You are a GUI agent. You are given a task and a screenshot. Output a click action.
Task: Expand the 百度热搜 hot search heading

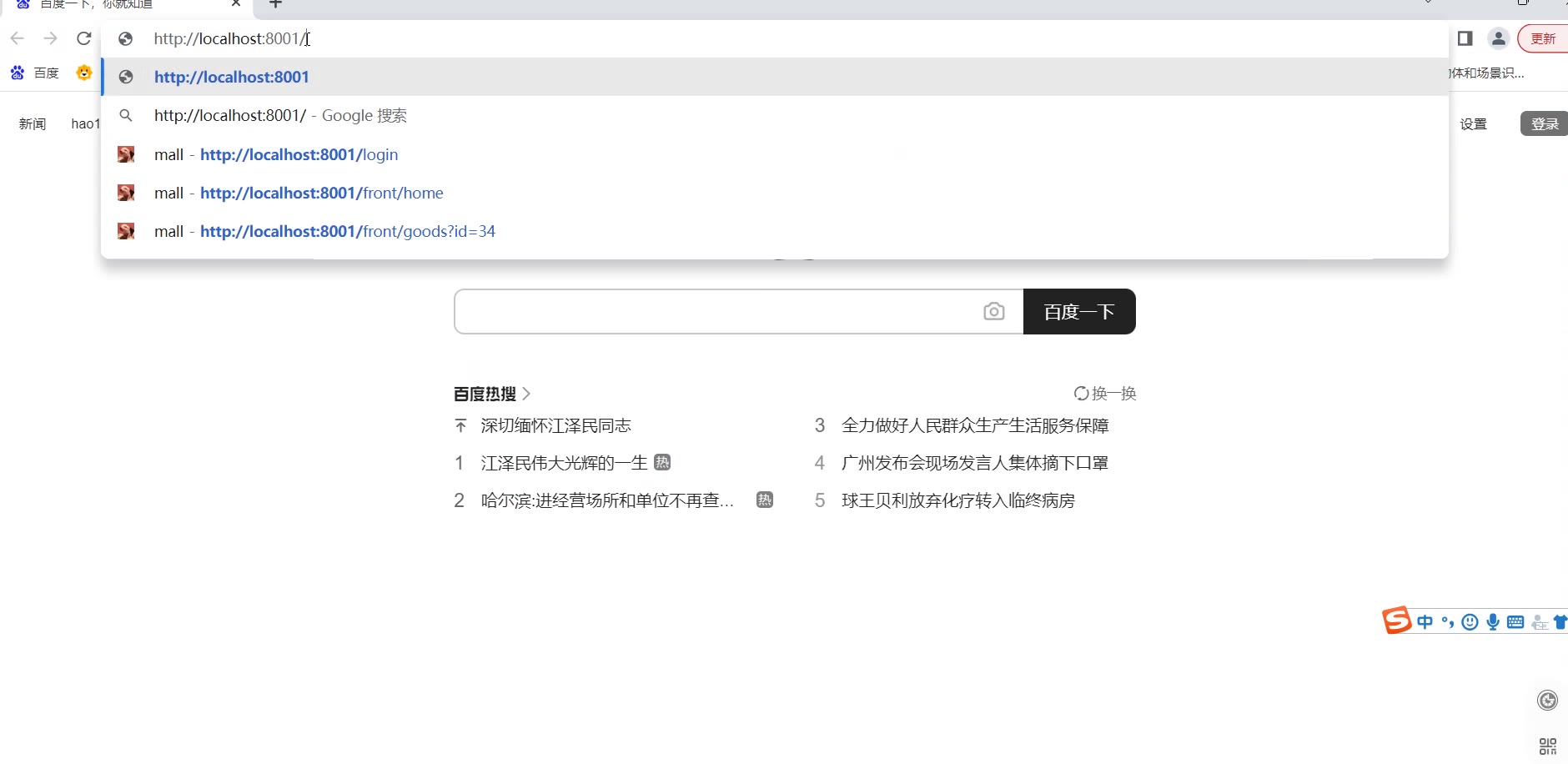tap(492, 394)
